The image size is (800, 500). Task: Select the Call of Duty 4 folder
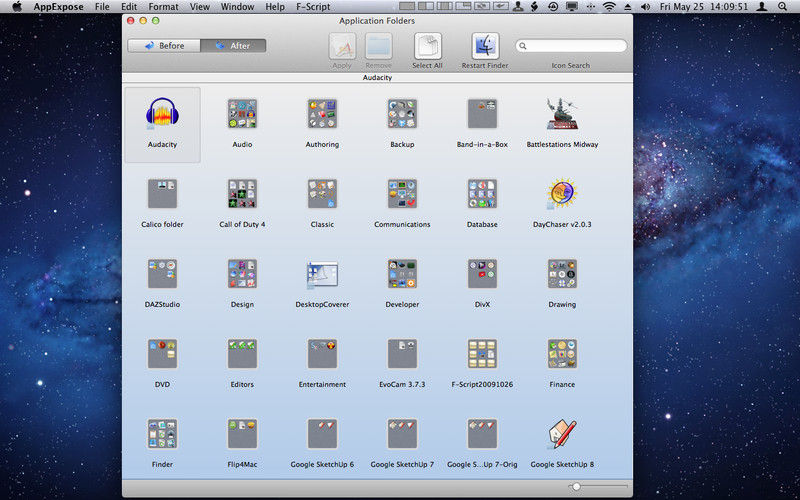pos(242,193)
